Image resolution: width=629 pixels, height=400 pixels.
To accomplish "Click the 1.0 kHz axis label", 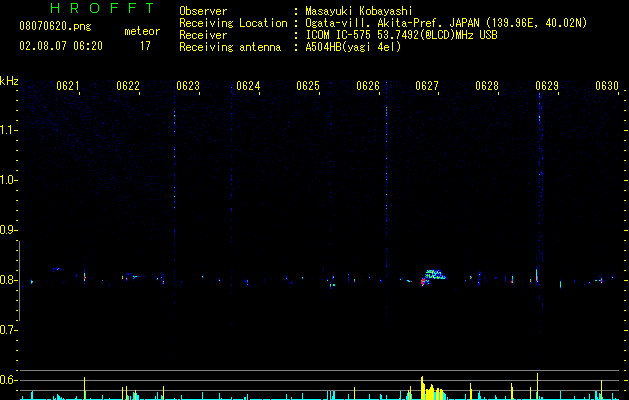I will (x=9, y=180).
